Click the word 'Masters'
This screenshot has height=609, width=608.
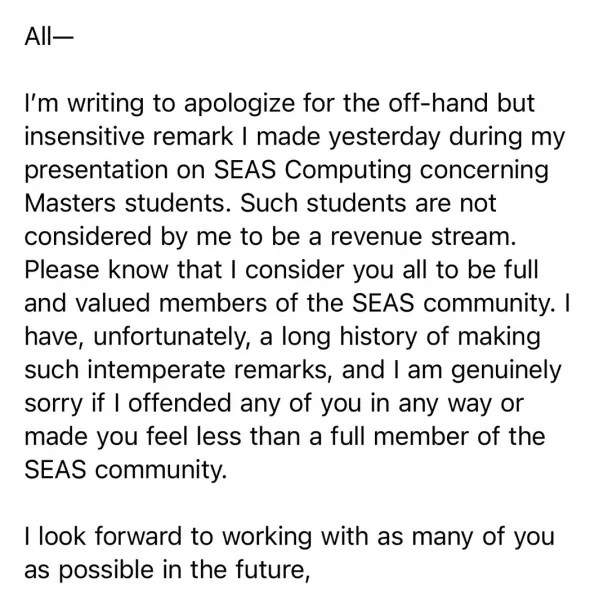pyautogui.click(x=70, y=204)
